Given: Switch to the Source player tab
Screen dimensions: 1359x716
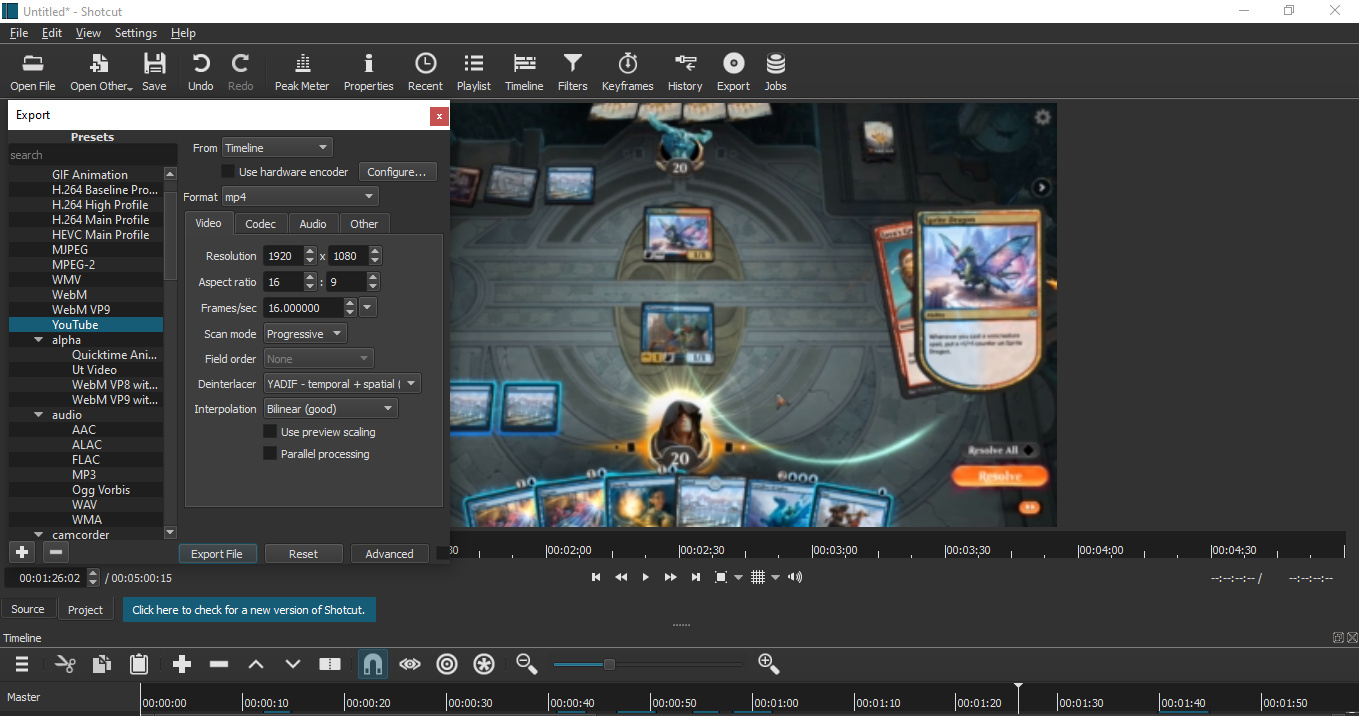Looking at the screenshot, I should click(28, 609).
